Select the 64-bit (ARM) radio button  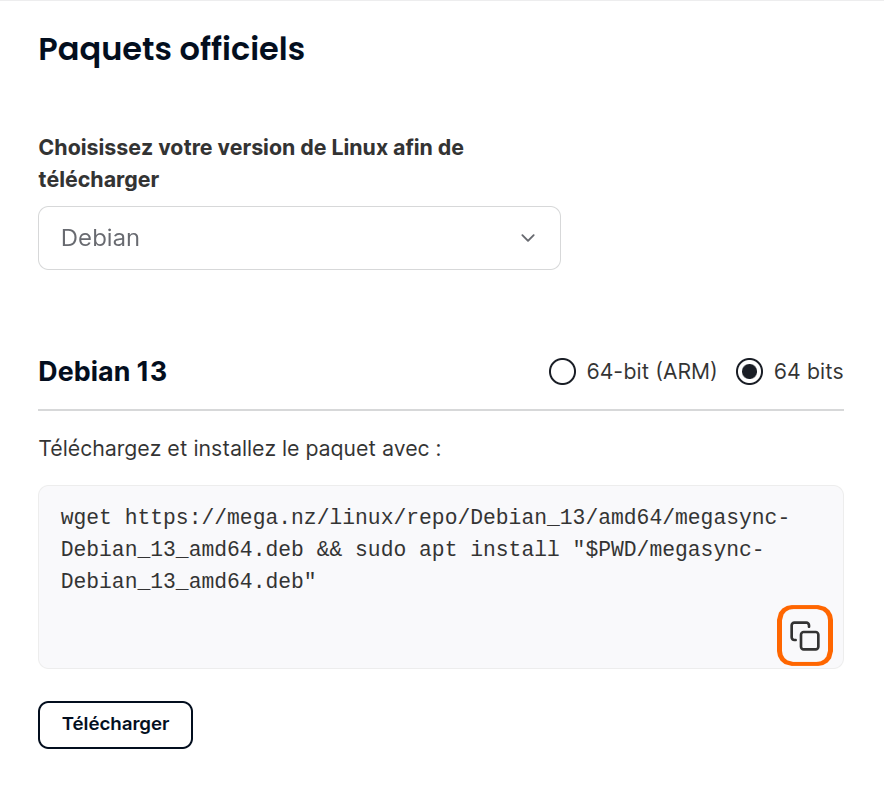point(562,372)
